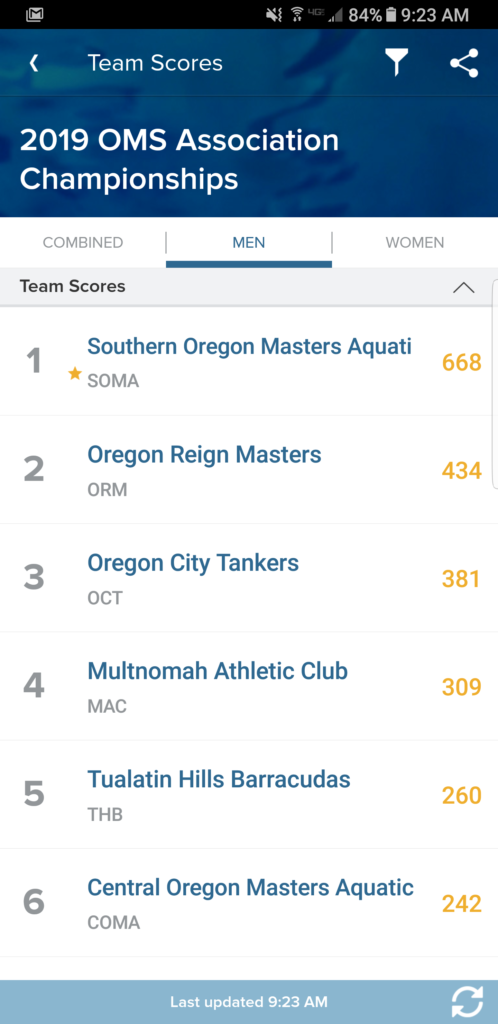Tap the gold star next to SOMA
The height and width of the screenshot is (1024, 498).
click(75, 374)
